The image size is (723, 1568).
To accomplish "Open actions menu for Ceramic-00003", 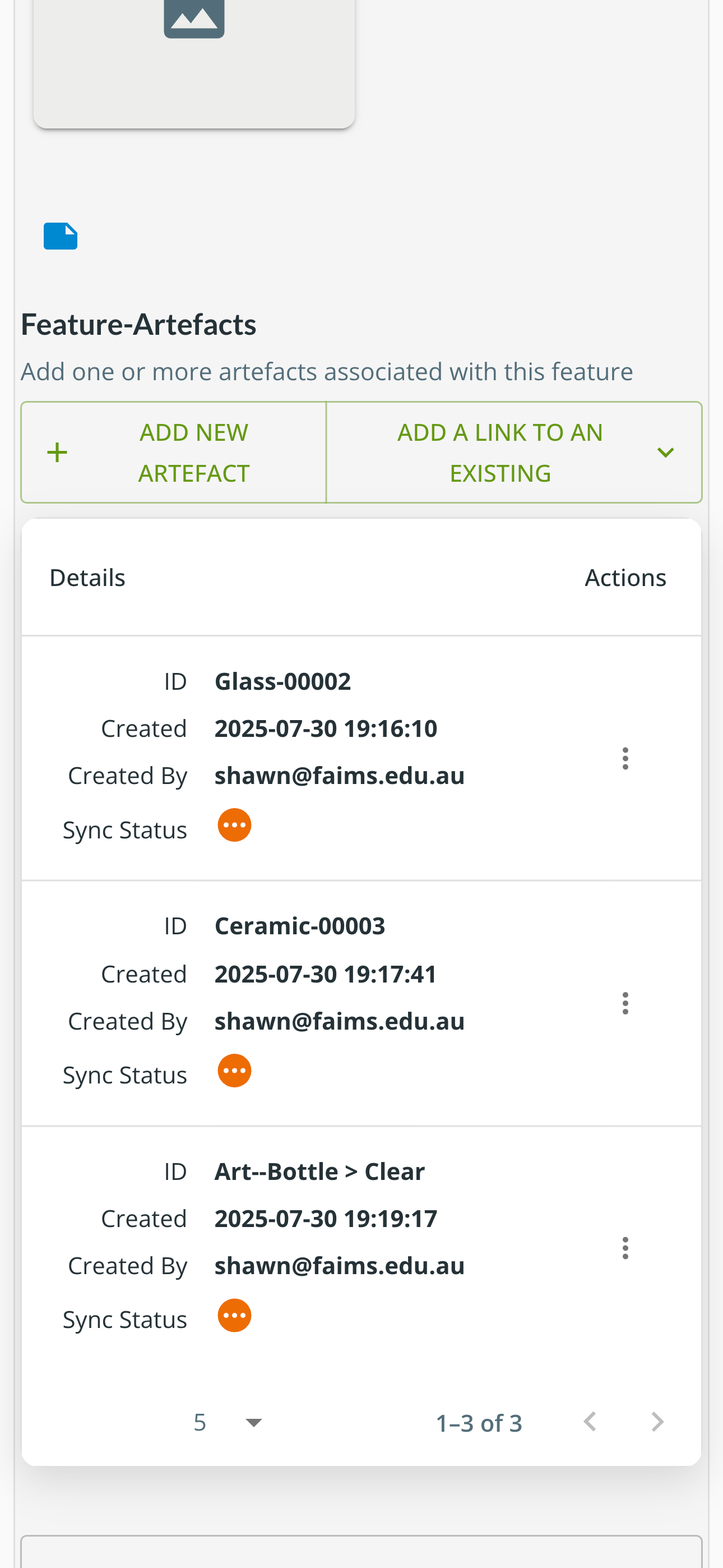I will click(625, 1003).
